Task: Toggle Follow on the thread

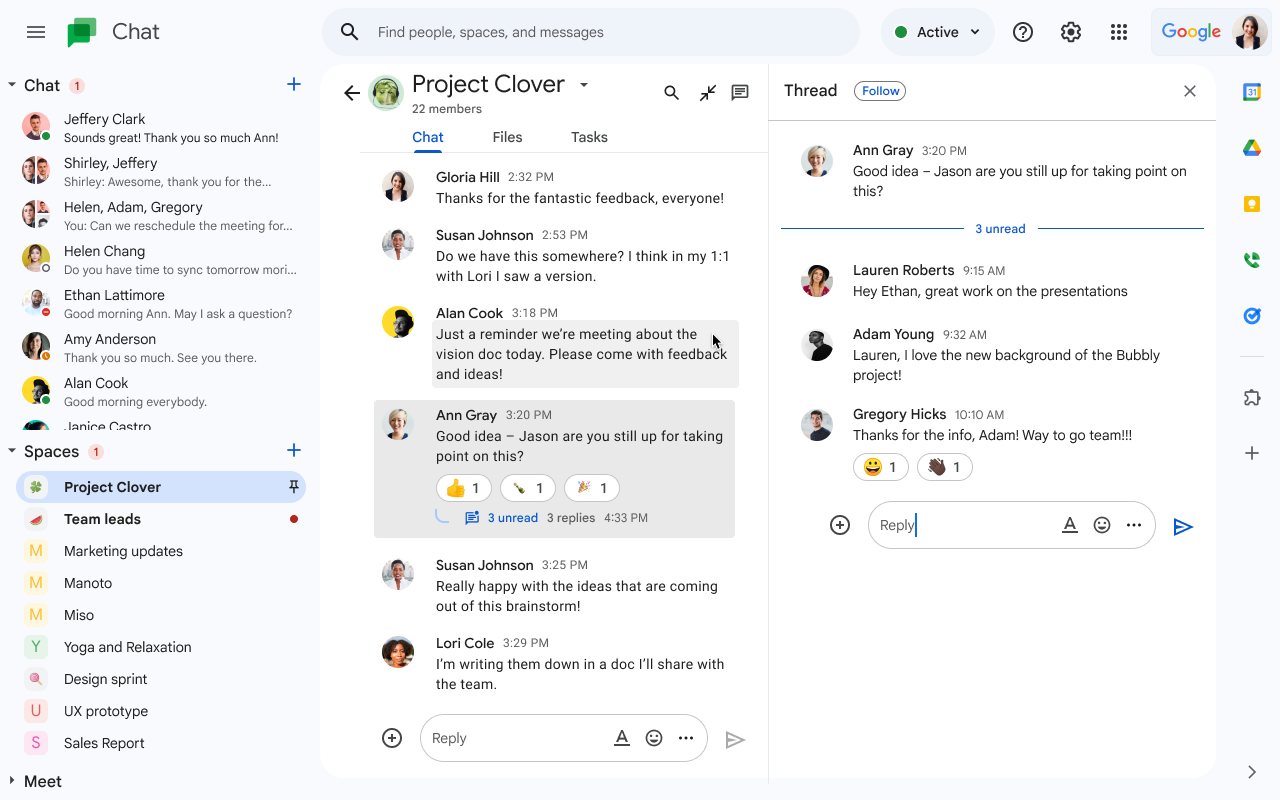Action: pyautogui.click(x=880, y=91)
